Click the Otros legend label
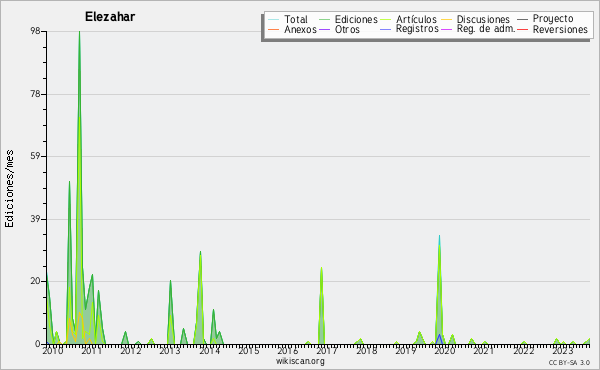600x370 pixels. pyautogui.click(x=347, y=29)
